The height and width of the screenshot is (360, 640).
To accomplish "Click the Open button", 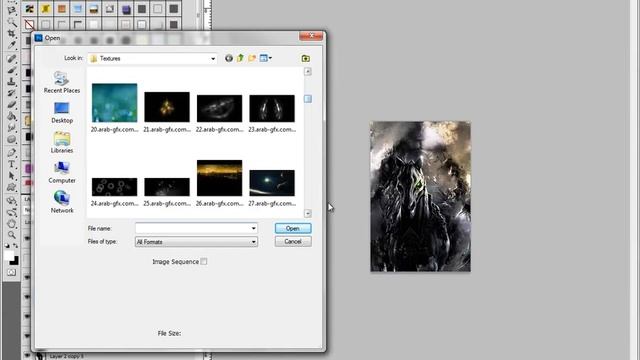I will click(293, 228).
